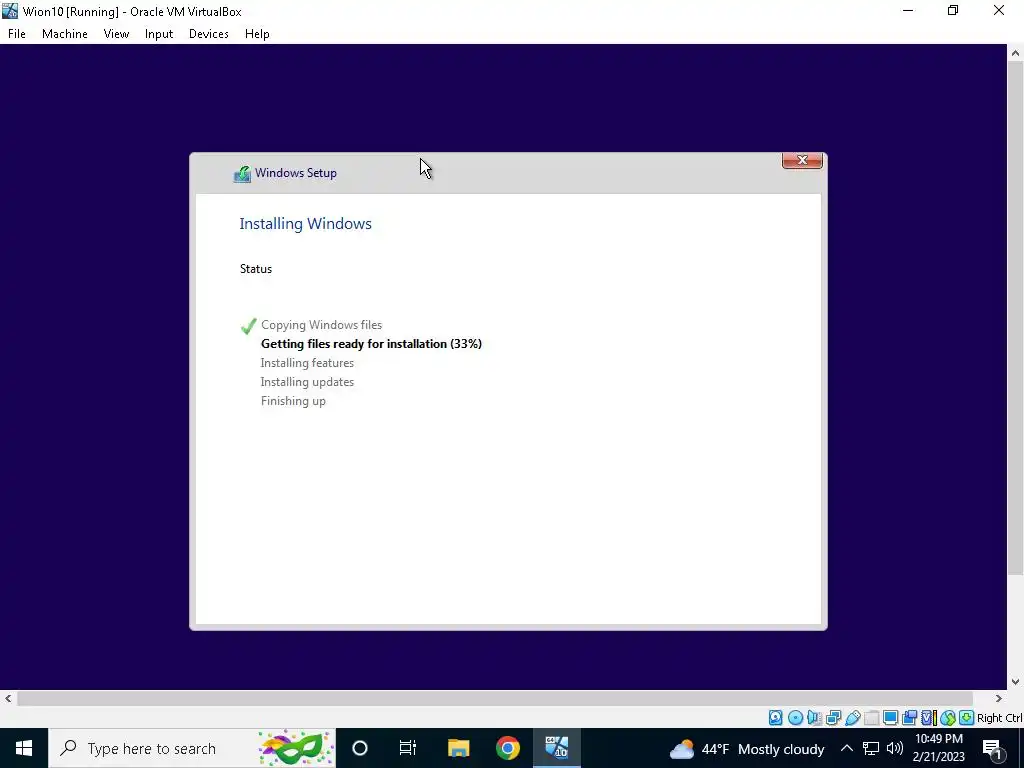This screenshot has height=768, width=1024.
Task: Open the Input menu
Action: [159, 34]
